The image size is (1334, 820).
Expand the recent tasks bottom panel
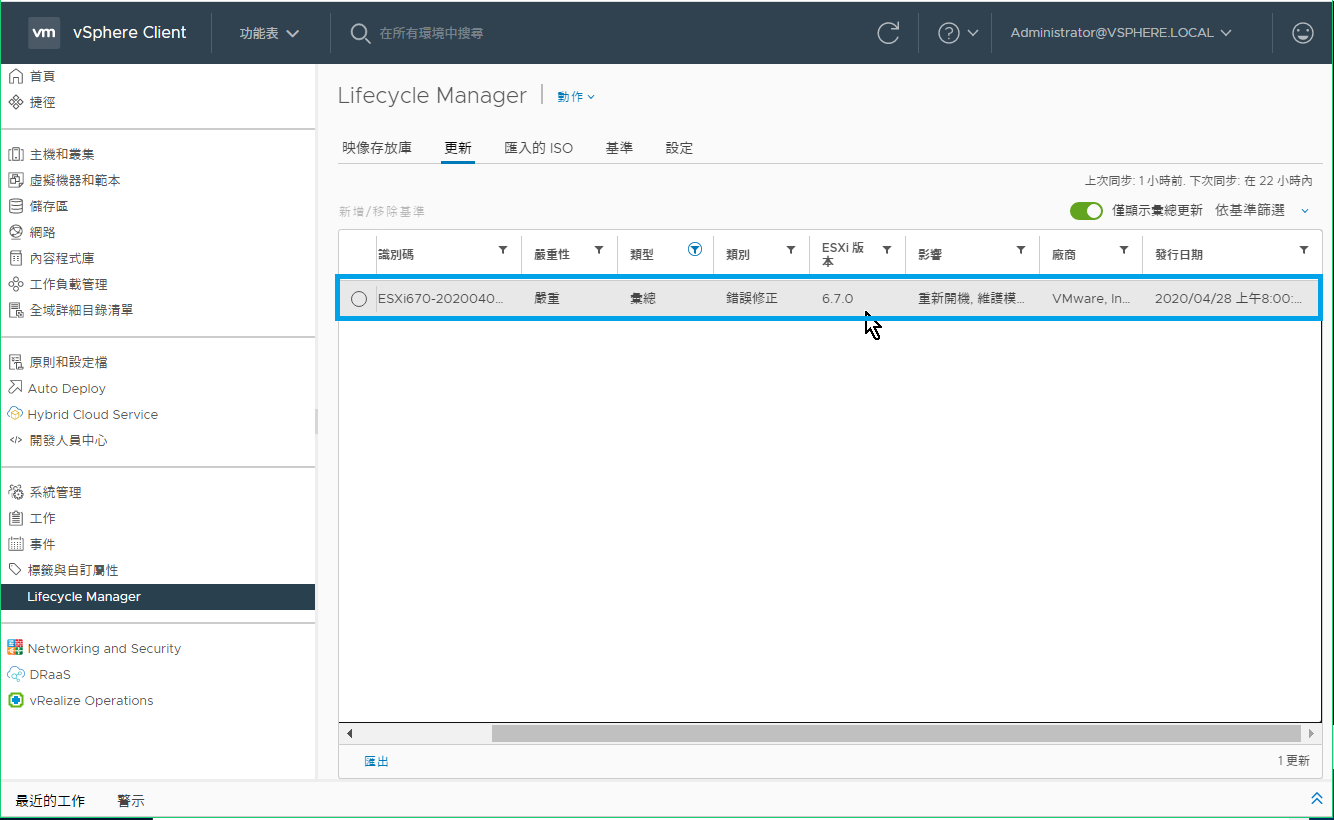[x=1317, y=798]
